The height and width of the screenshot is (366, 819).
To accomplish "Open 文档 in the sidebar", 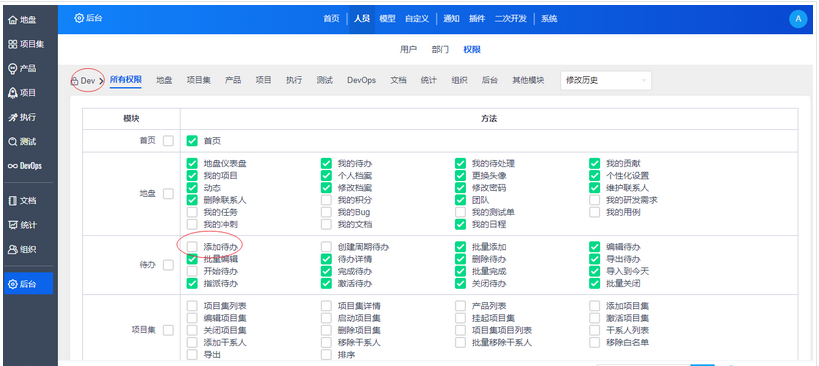I will click(22, 201).
